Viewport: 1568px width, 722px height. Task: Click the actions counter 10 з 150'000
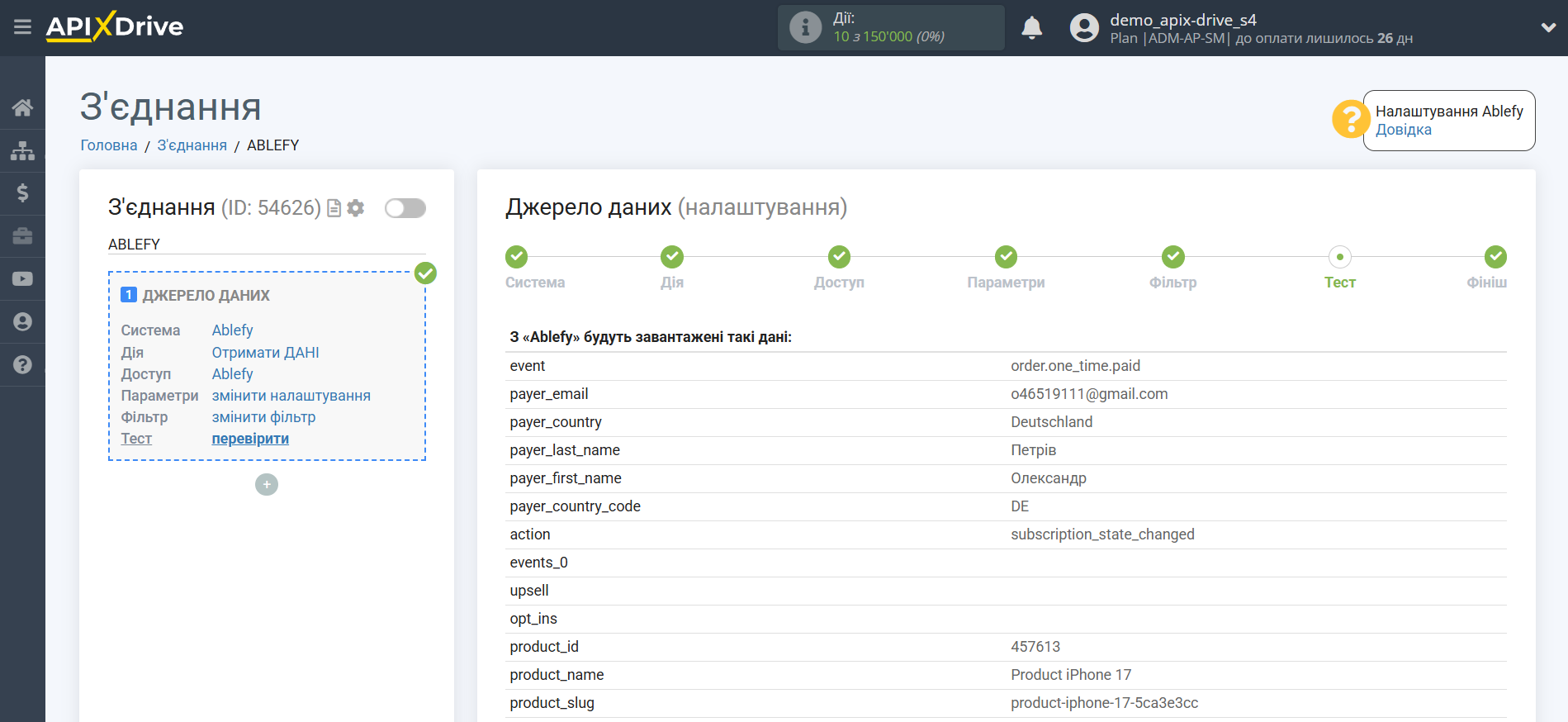tap(888, 36)
